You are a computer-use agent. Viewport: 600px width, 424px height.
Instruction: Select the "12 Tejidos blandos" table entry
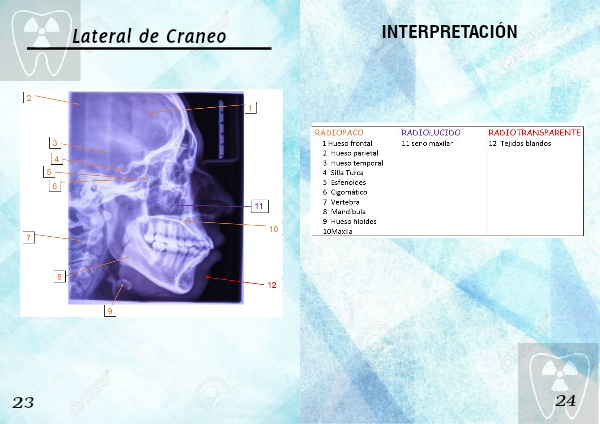519,143
